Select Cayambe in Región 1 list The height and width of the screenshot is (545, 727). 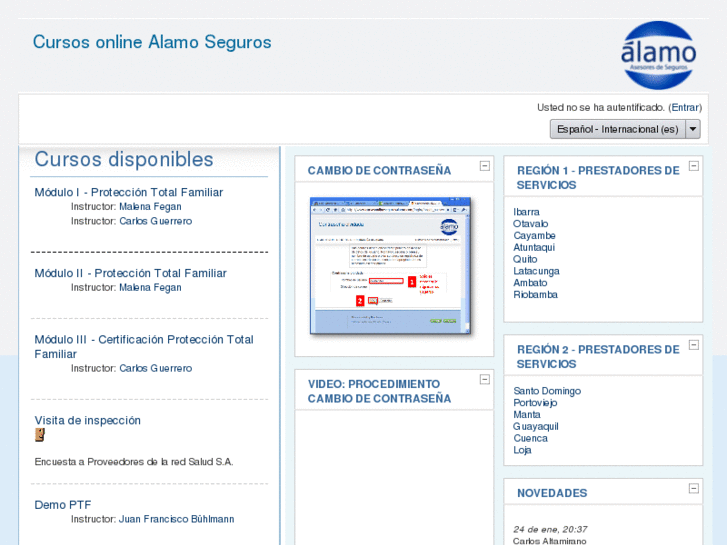click(x=534, y=236)
